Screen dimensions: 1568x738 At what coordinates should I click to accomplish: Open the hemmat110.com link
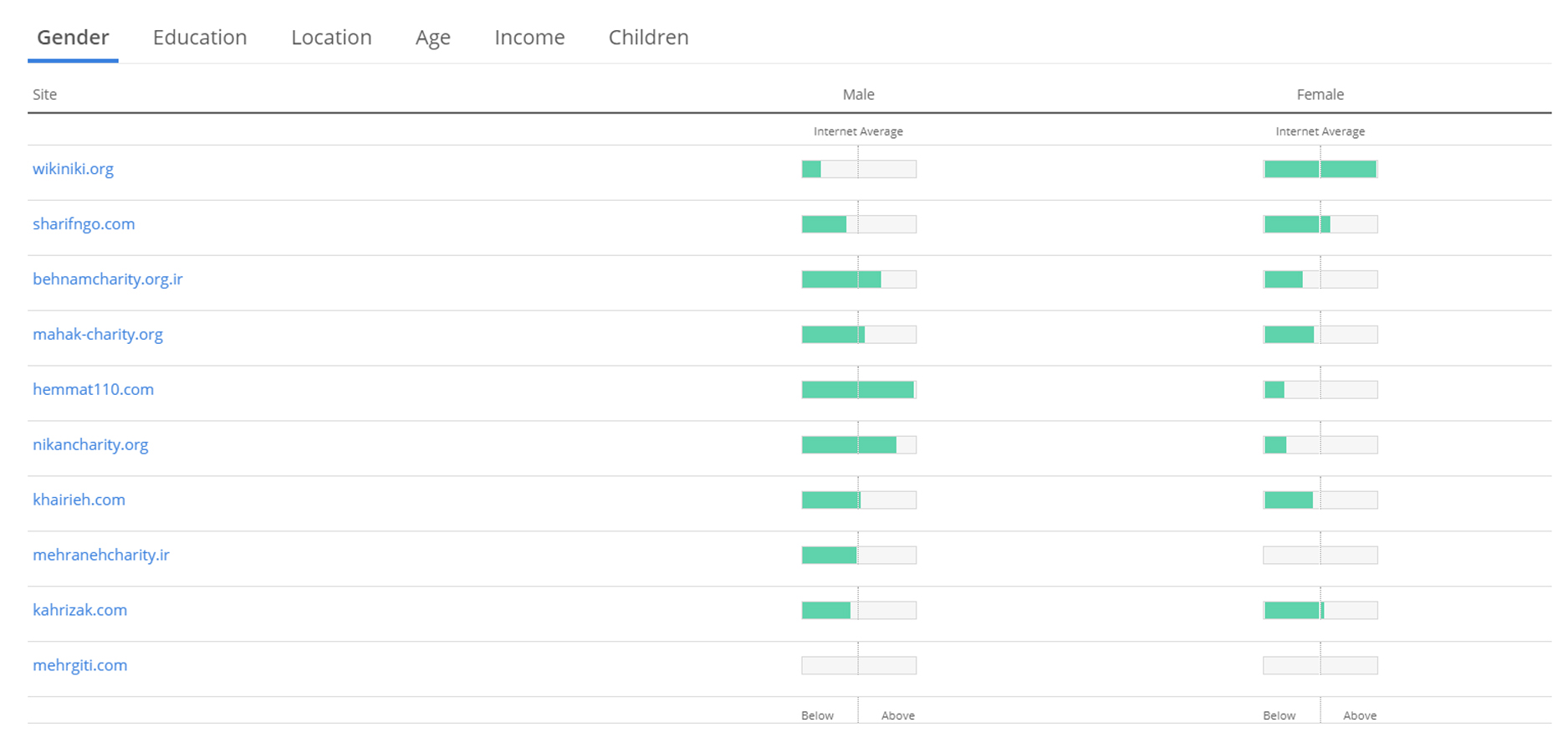93,390
